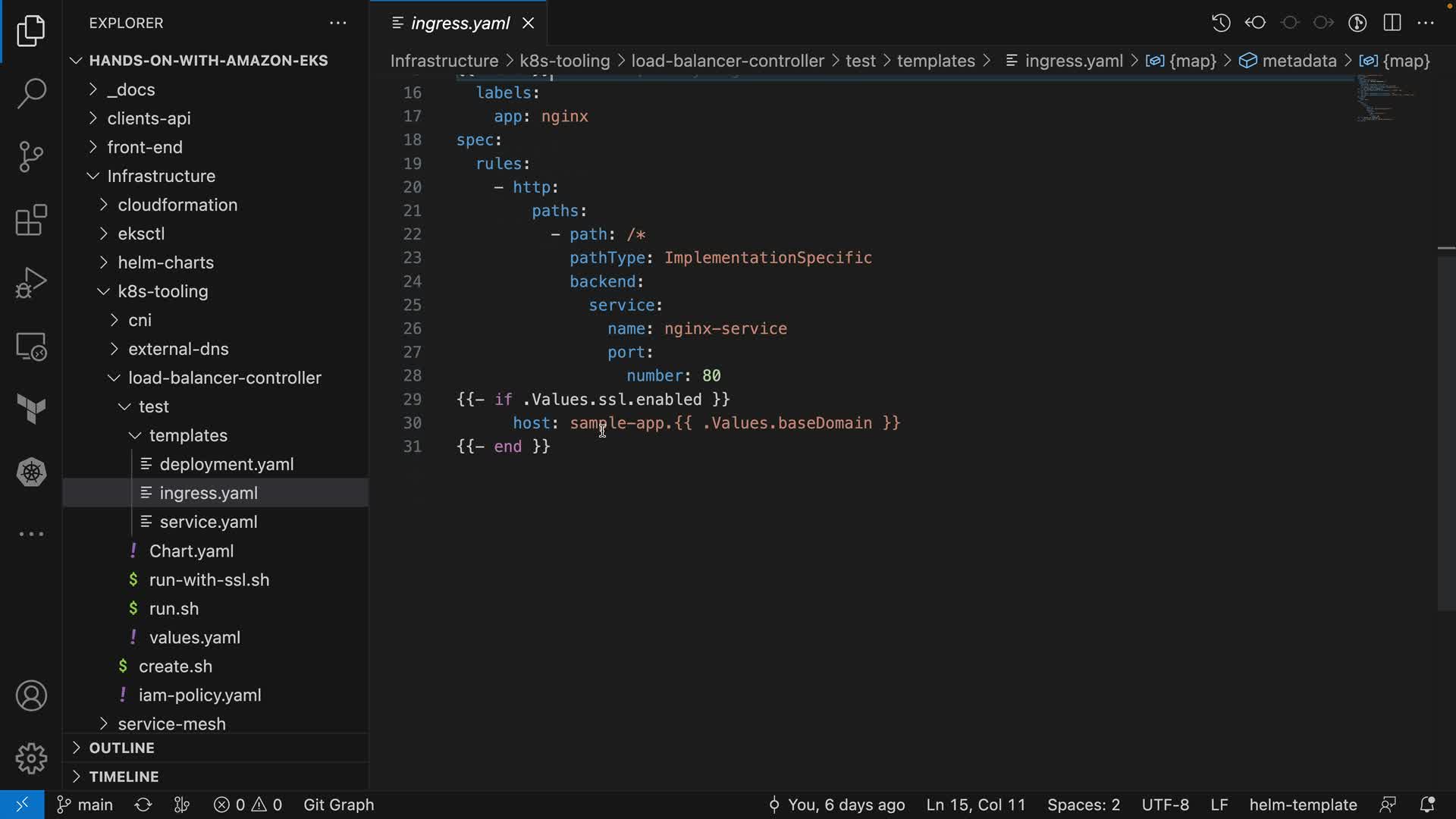
Task: Click the split editor right icon
Action: tap(1392, 23)
